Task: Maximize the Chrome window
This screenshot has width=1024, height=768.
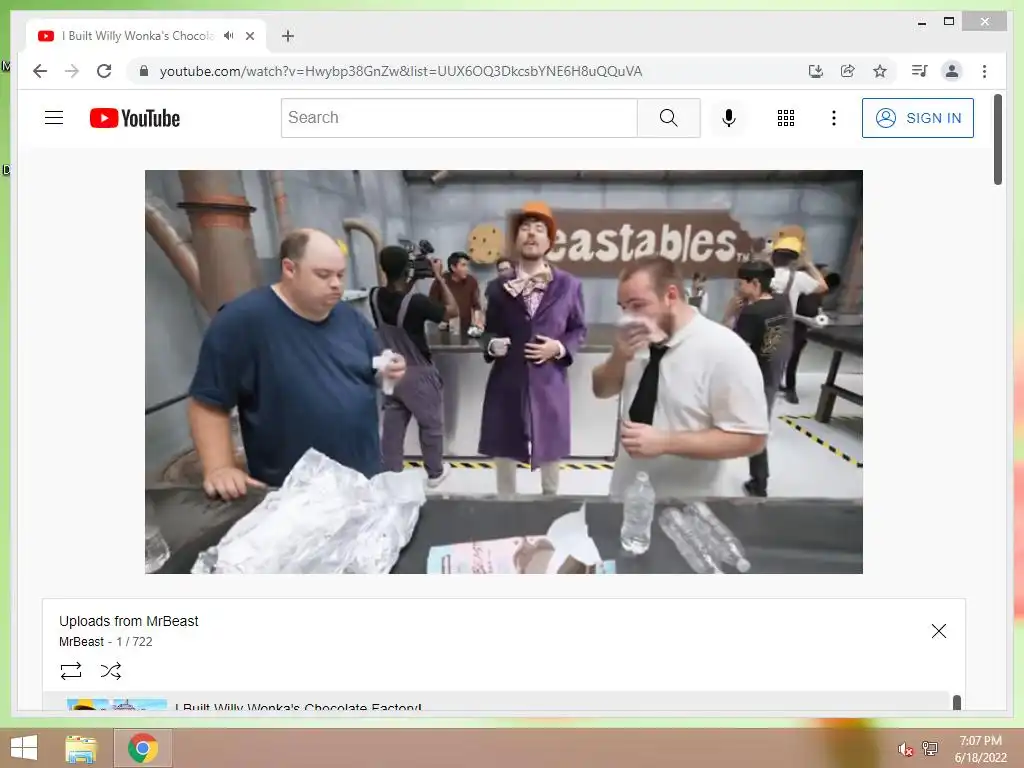Action: pos(949,22)
